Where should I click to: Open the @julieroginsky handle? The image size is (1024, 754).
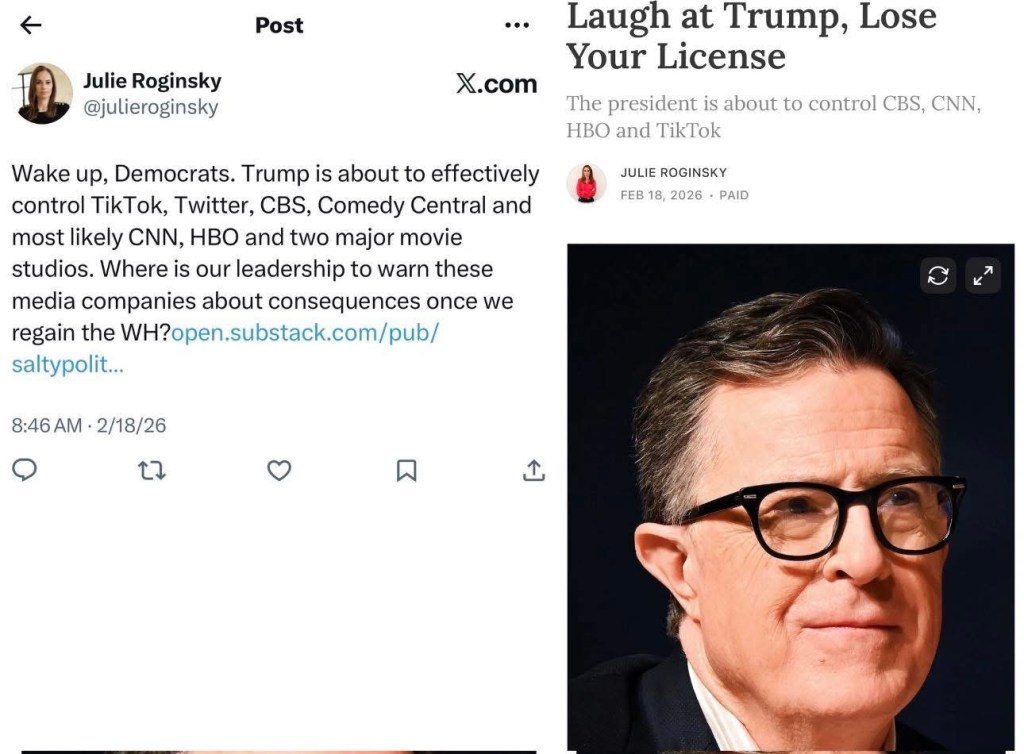coord(150,107)
